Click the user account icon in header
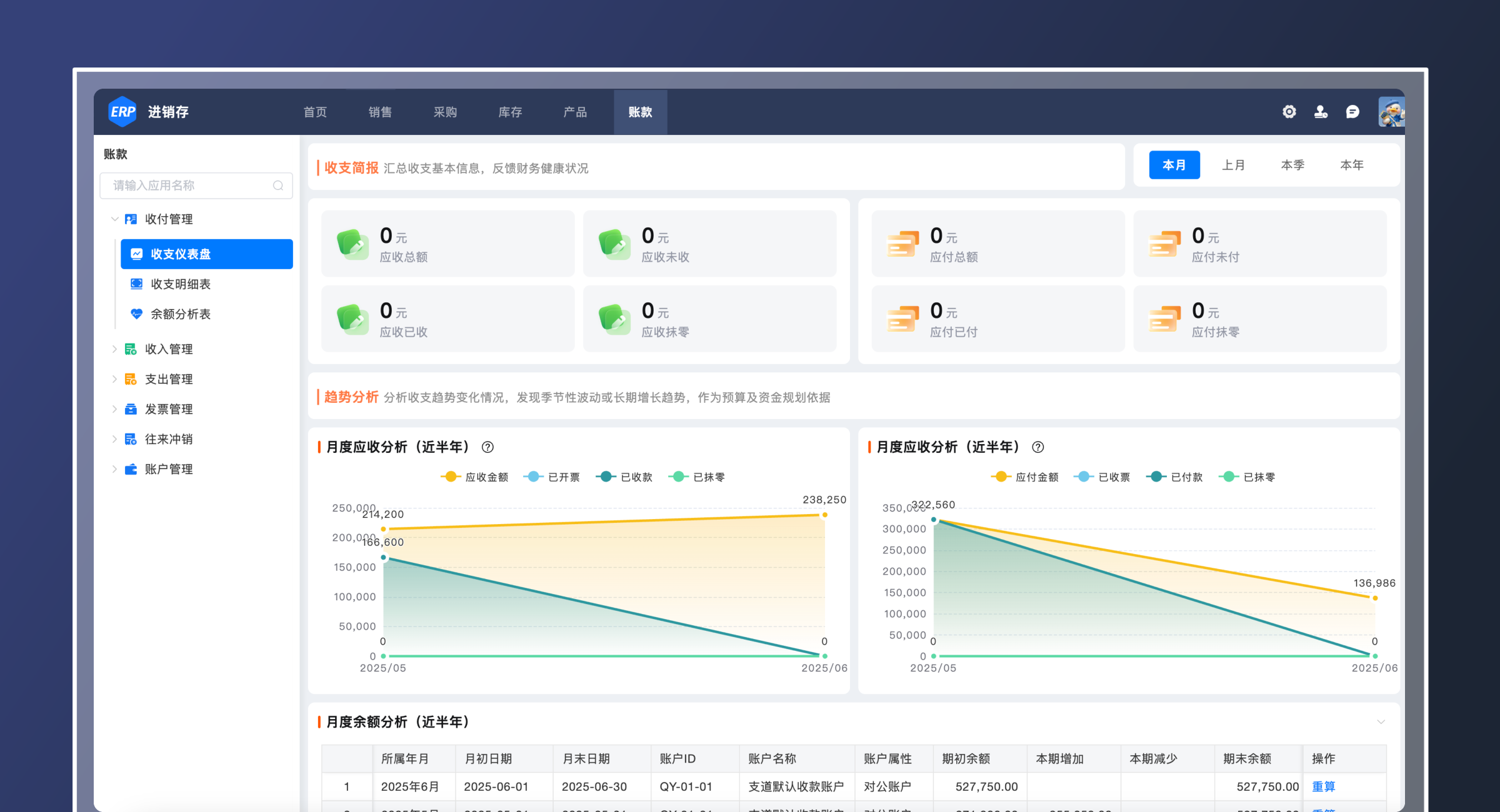Image resolution: width=1500 pixels, height=812 pixels. click(1321, 112)
